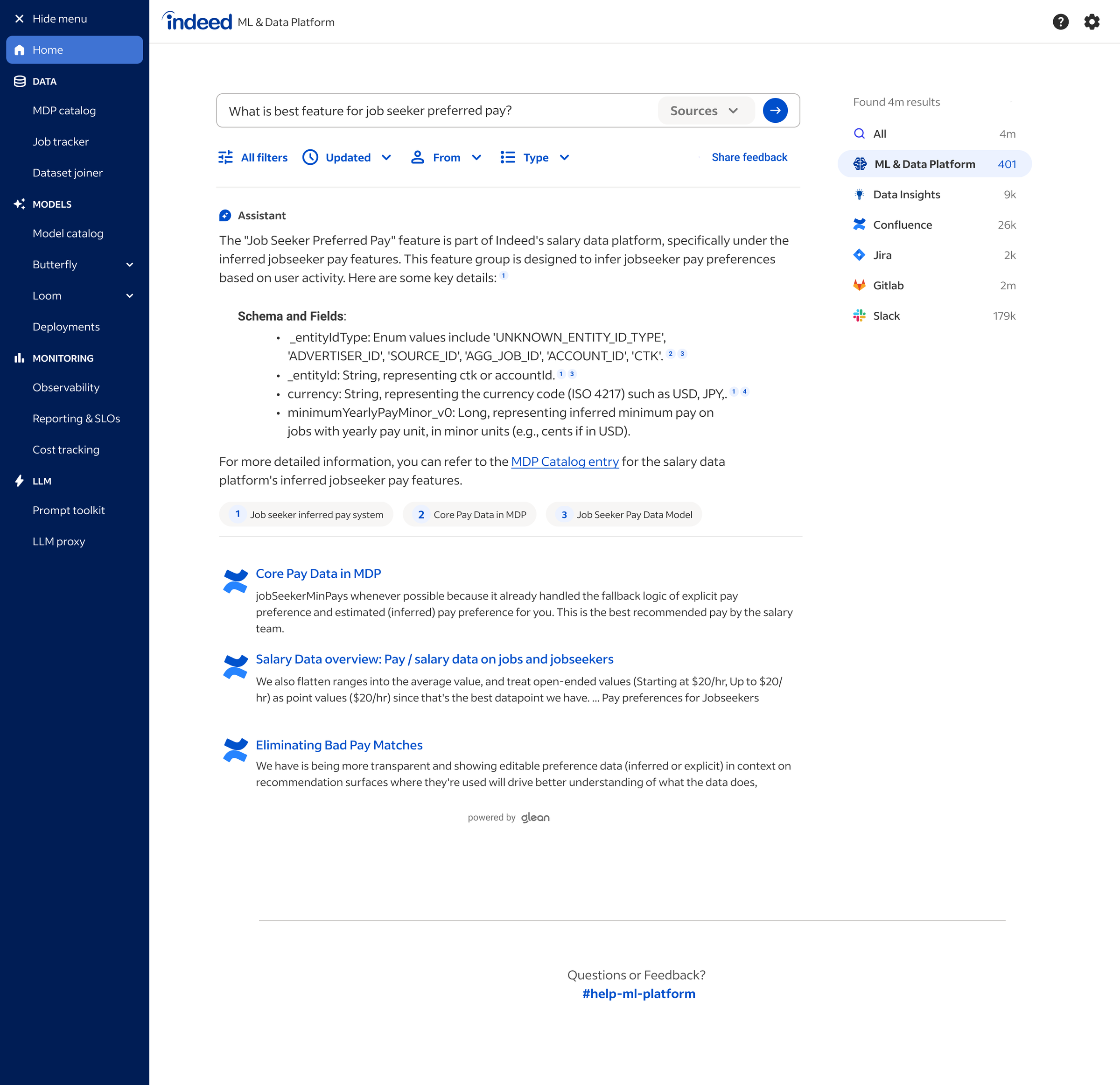Click the Hide menu label
This screenshot has height=1085, width=1120.
(59, 19)
